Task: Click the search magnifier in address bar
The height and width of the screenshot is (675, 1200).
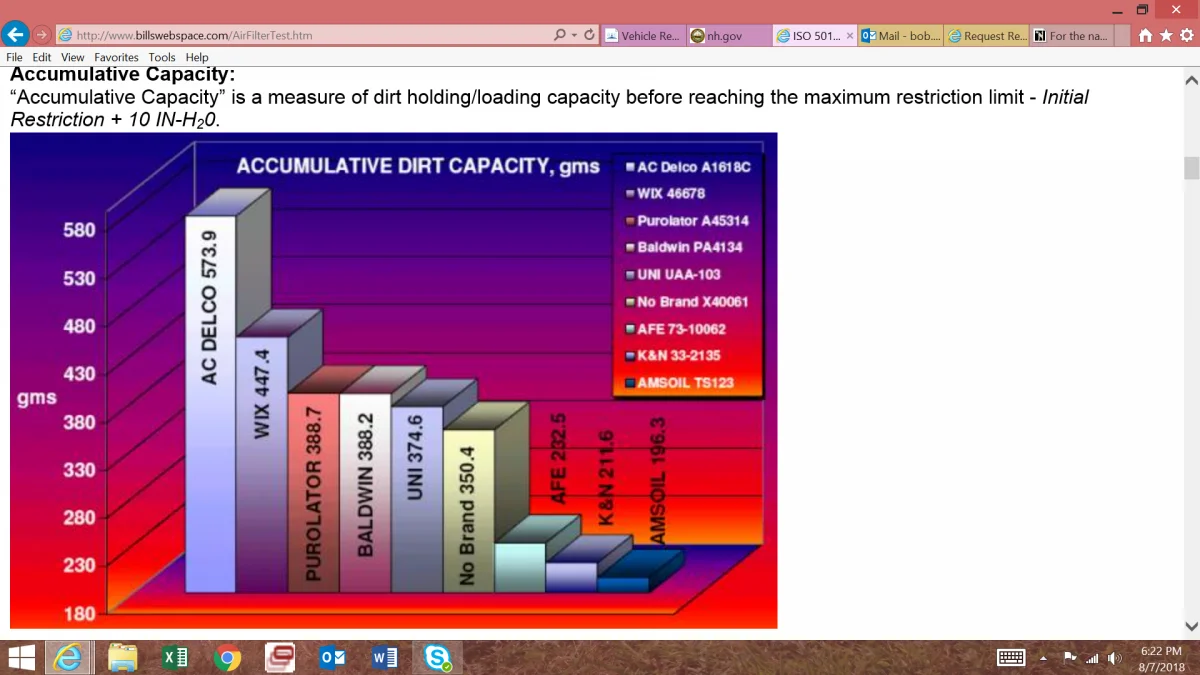Action: click(x=560, y=35)
